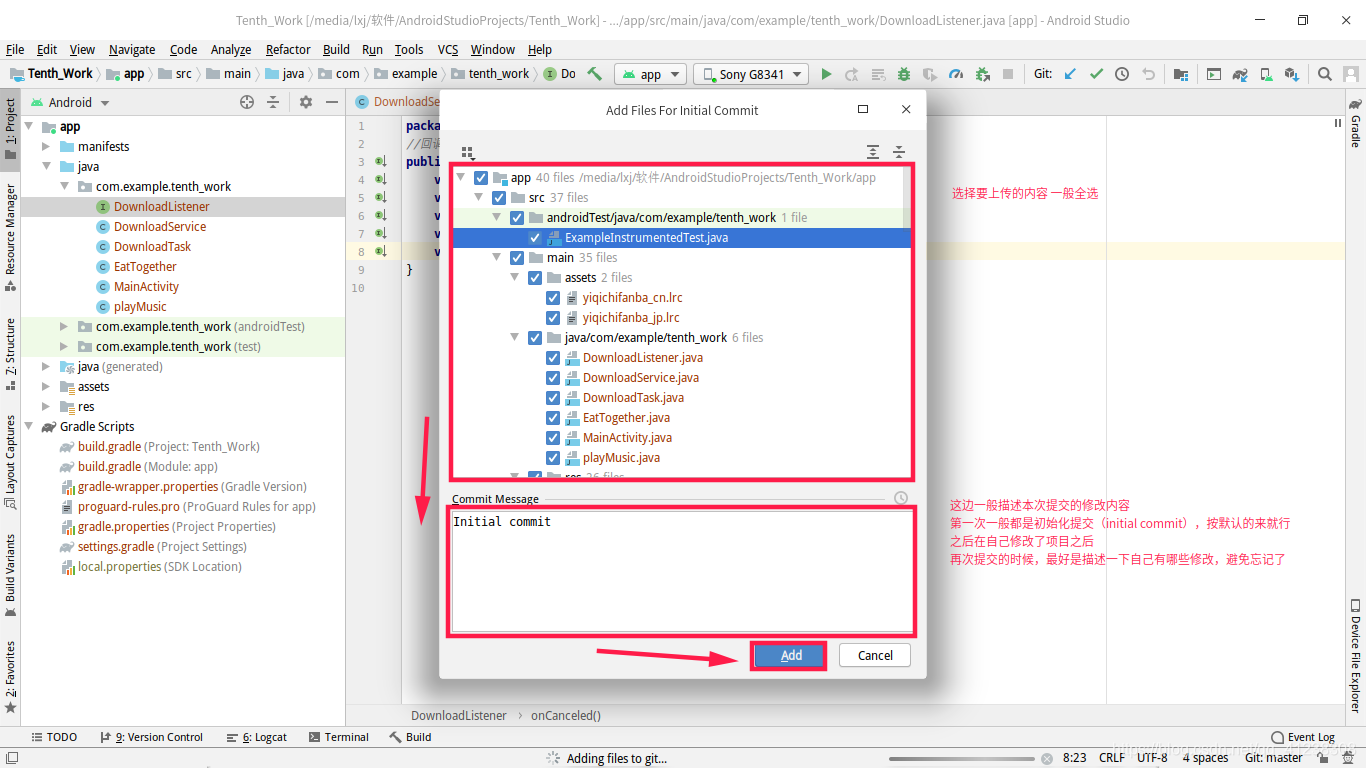Open the Event Log
Viewport: 1366px width, 768px height.
pos(1303,737)
